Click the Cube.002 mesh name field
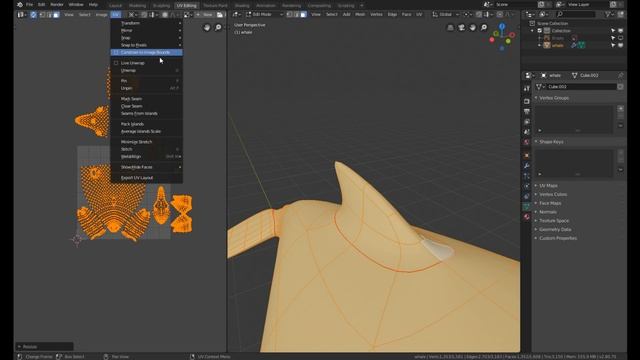This screenshot has width=640, height=360. coord(582,87)
